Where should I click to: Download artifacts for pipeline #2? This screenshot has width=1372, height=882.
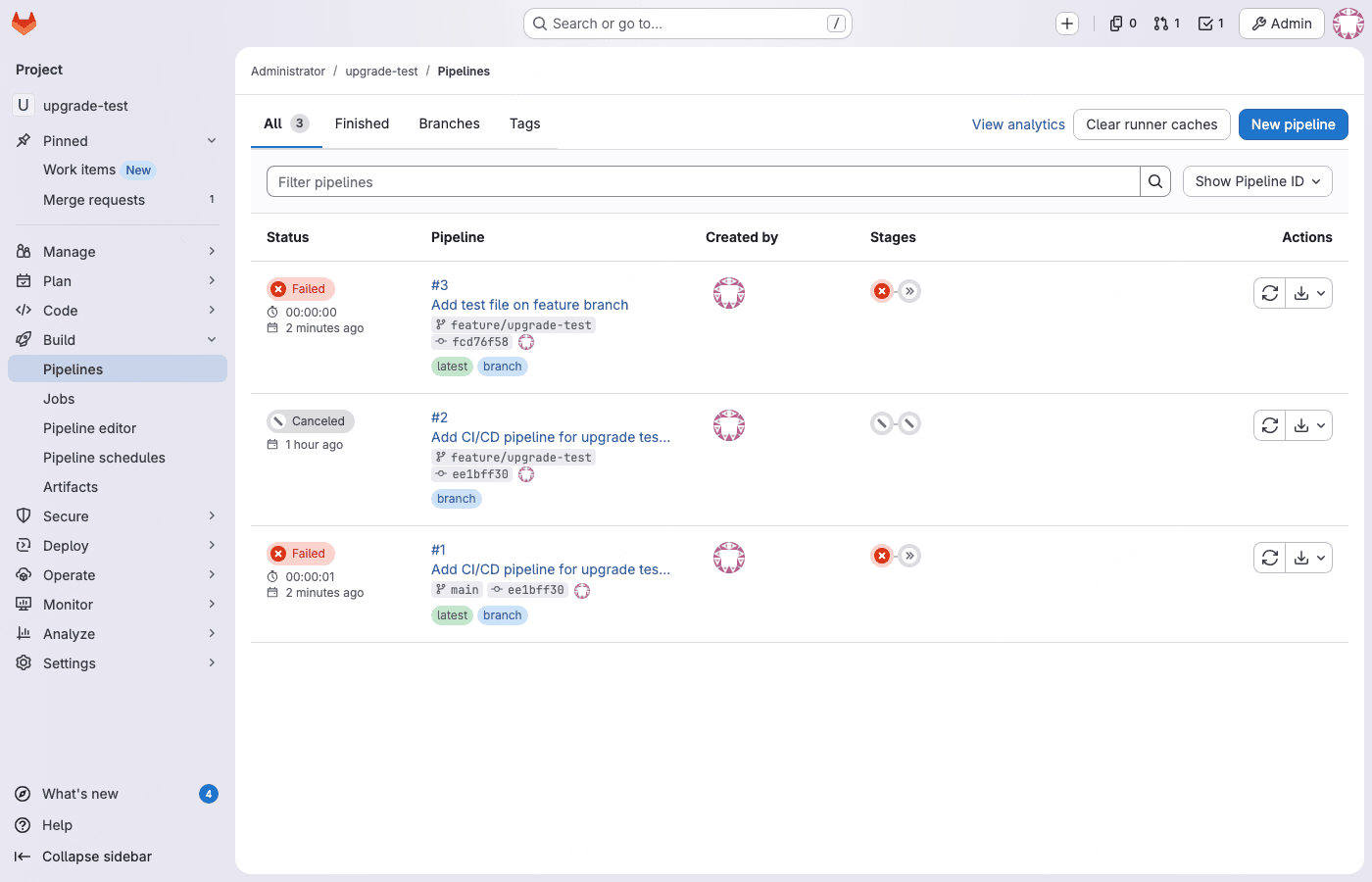pos(1302,424)
